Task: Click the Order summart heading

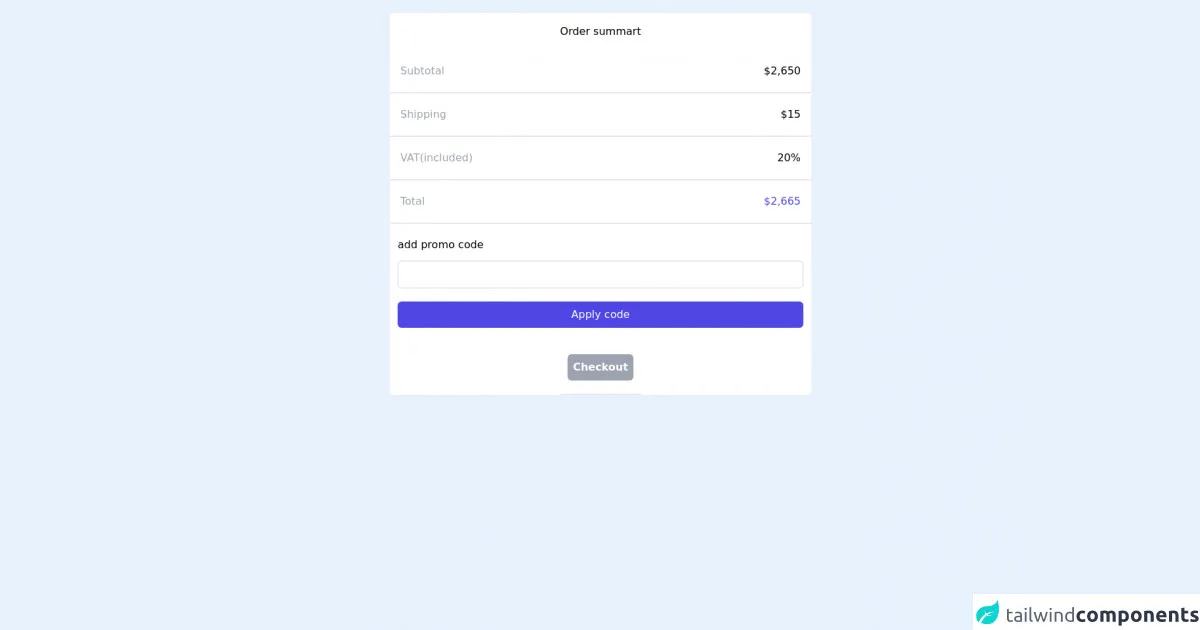Action: pyautogui.click(x=600, y=31)
